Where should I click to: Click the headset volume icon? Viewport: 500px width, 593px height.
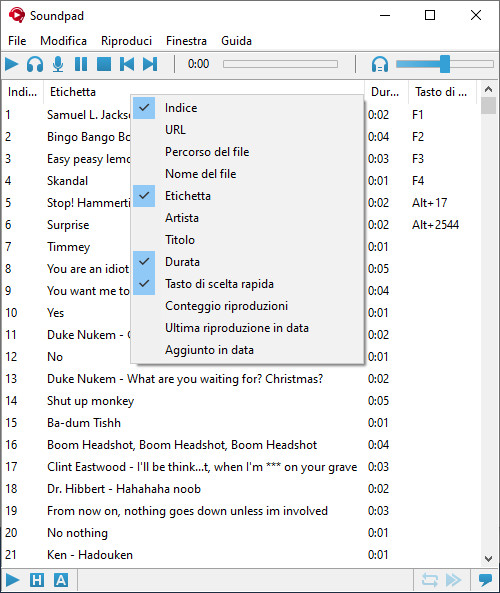click(x=380, y=64)
